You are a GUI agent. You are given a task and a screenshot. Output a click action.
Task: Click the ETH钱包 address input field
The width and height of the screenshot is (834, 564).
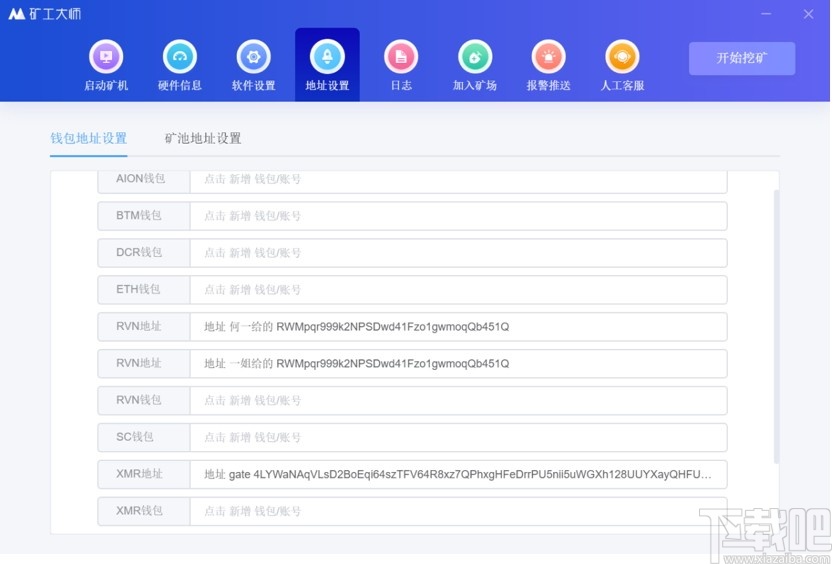(x=458, y=289)
